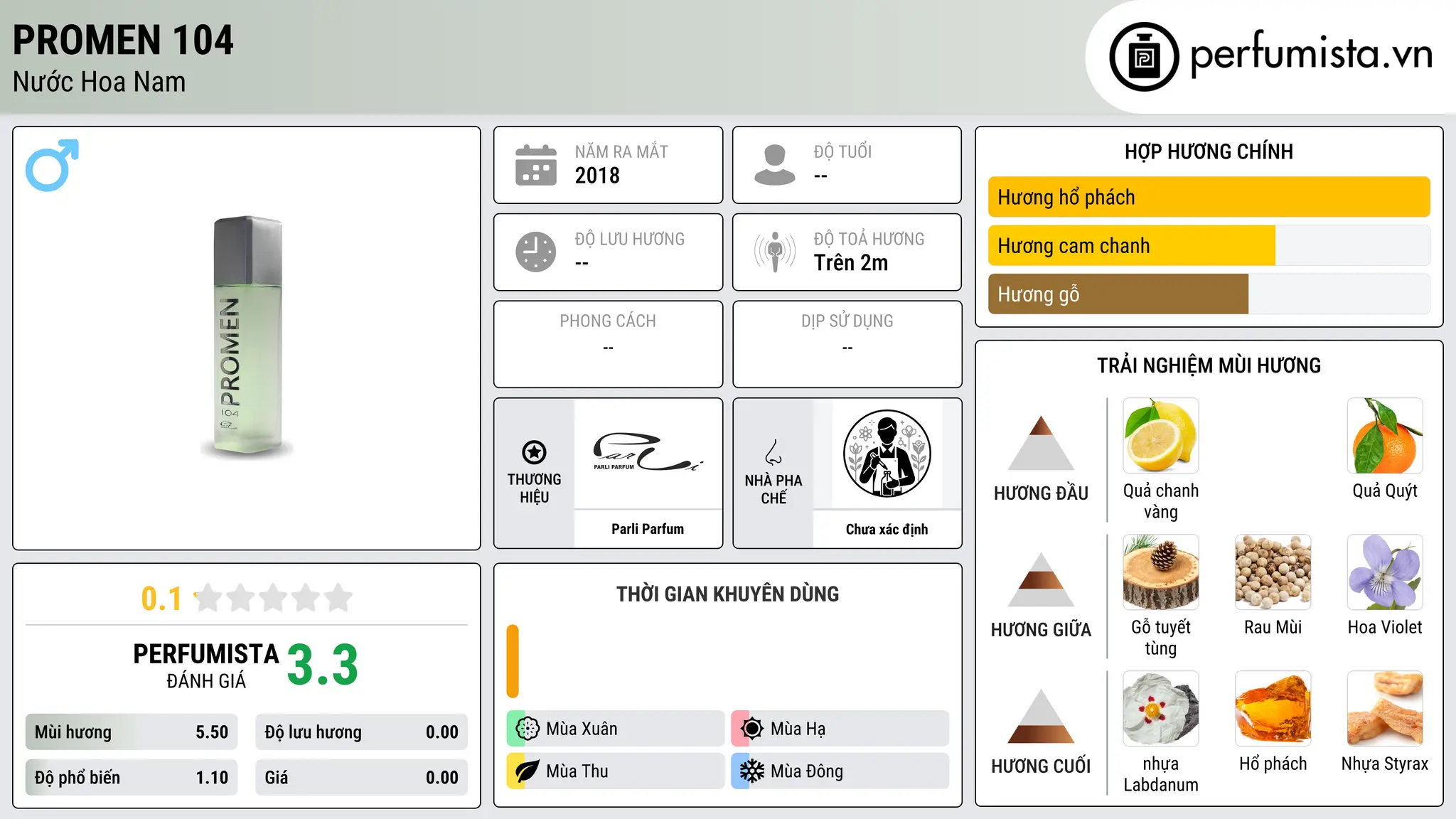Viewport: 1456px width, 819px height.
Task: Select the Mùa Xuân season label
Action: pos(582,729)
